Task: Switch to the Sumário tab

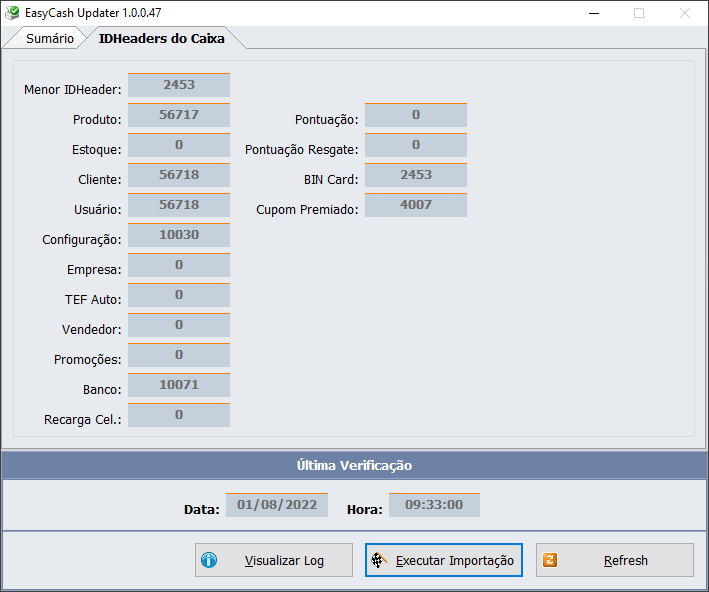Action: [49, 38]
